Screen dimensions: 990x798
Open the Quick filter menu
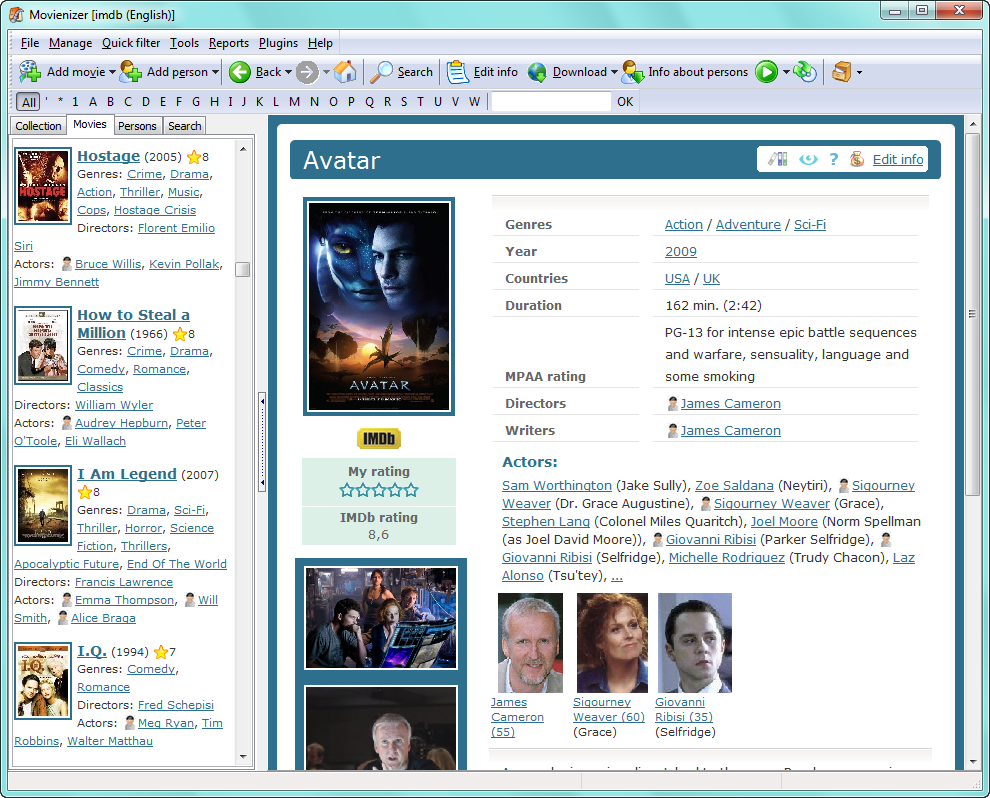coord(131,43)
